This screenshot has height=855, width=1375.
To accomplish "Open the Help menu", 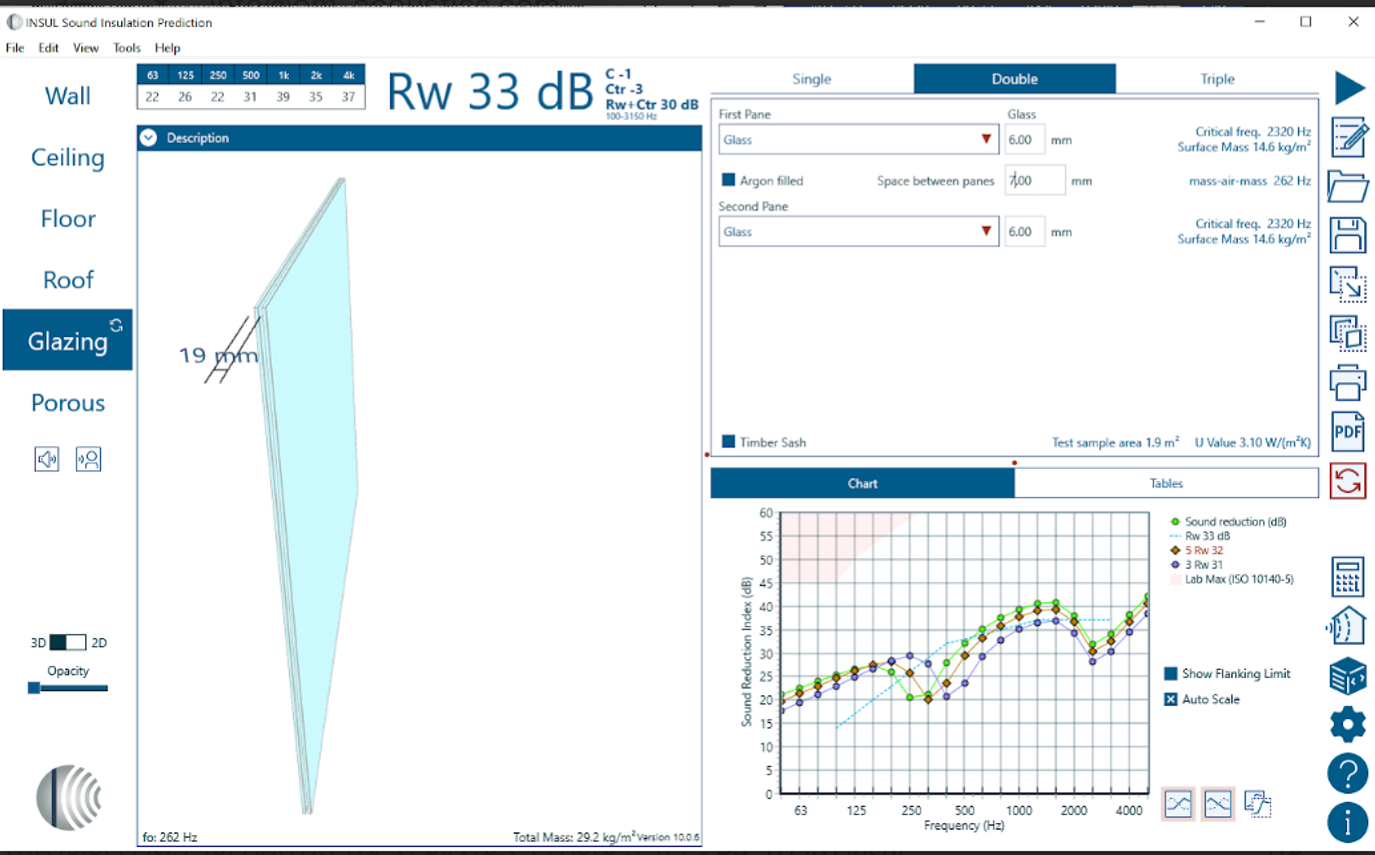I will (x=168, y=48).
